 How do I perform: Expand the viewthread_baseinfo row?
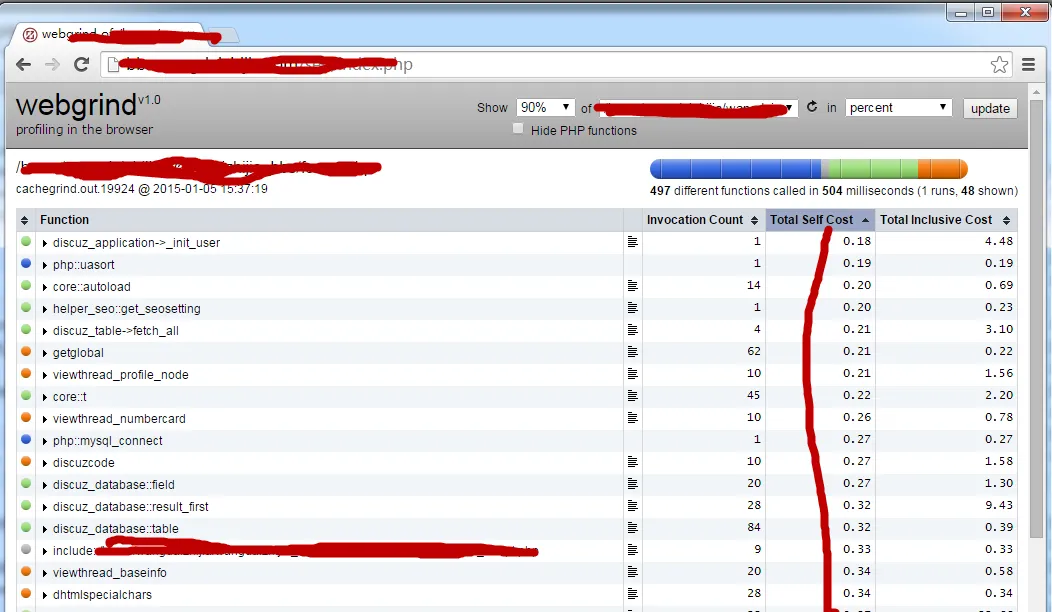click(x=44, y=573)
